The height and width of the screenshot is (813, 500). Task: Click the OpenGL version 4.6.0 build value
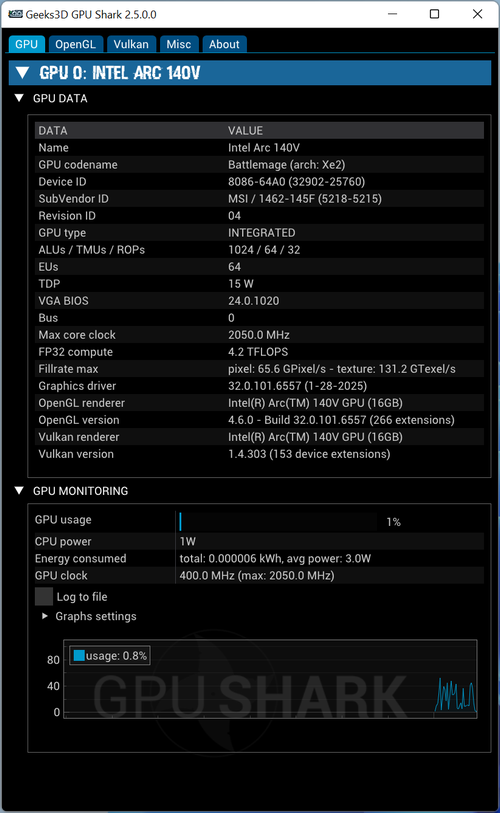tap(341, 420)
